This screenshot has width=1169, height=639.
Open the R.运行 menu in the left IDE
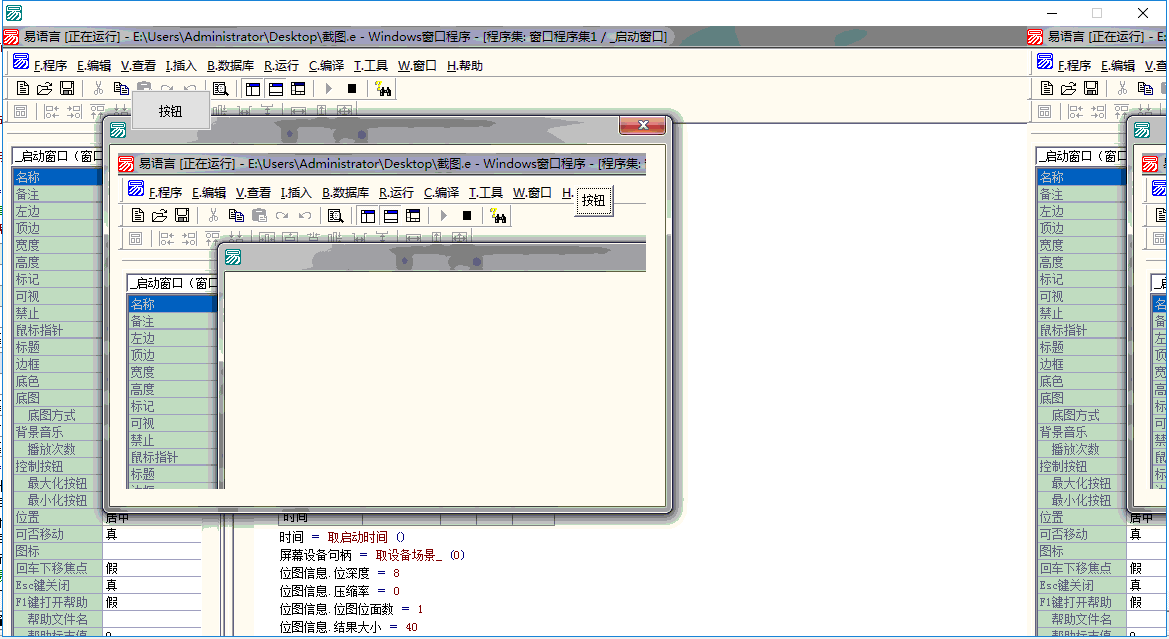[x=281, y=66]
